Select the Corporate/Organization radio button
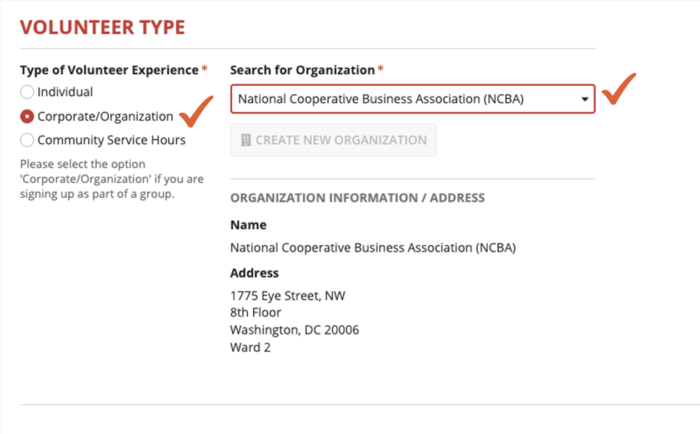 click(27, 116)
